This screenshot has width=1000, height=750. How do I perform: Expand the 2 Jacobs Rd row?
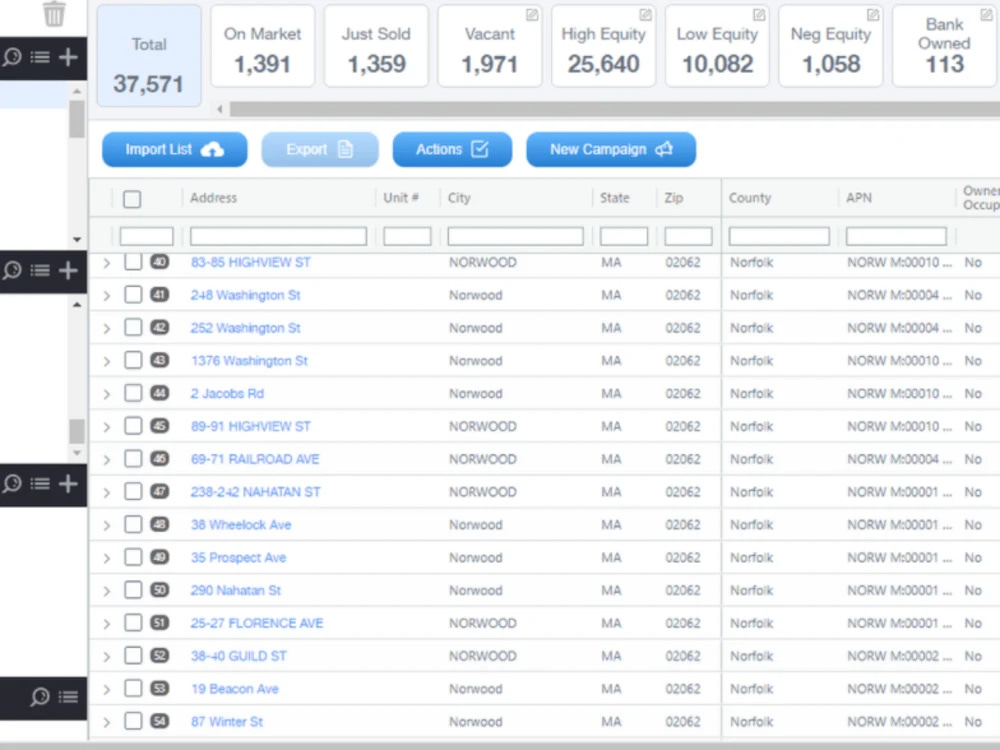[x=107, y=394]
